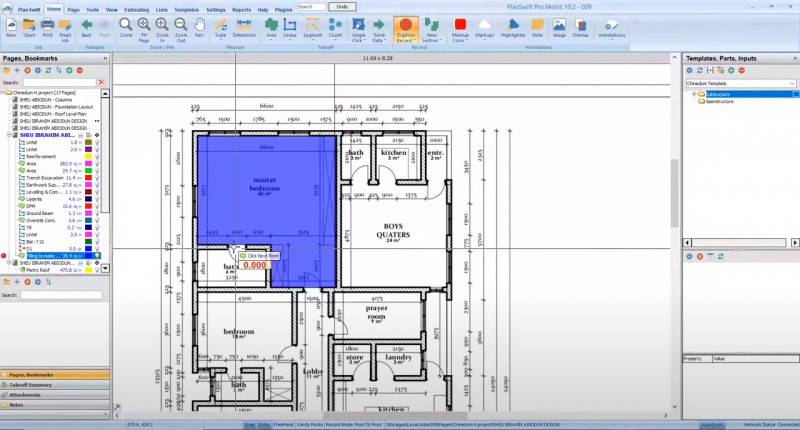Collapse the Chinedum H.project tree node
This screenshot has width=800, height=430.
click(4, 92)
